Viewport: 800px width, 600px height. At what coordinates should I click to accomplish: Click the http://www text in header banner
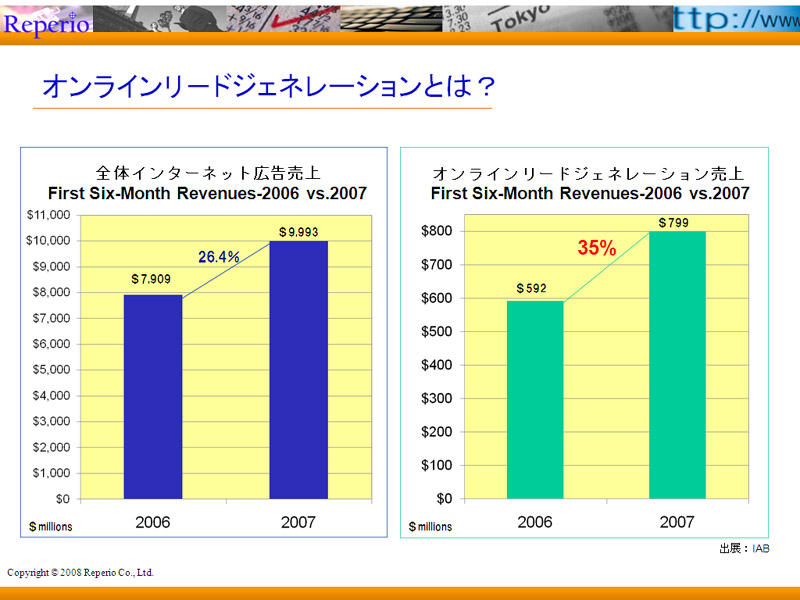(735, 18)
